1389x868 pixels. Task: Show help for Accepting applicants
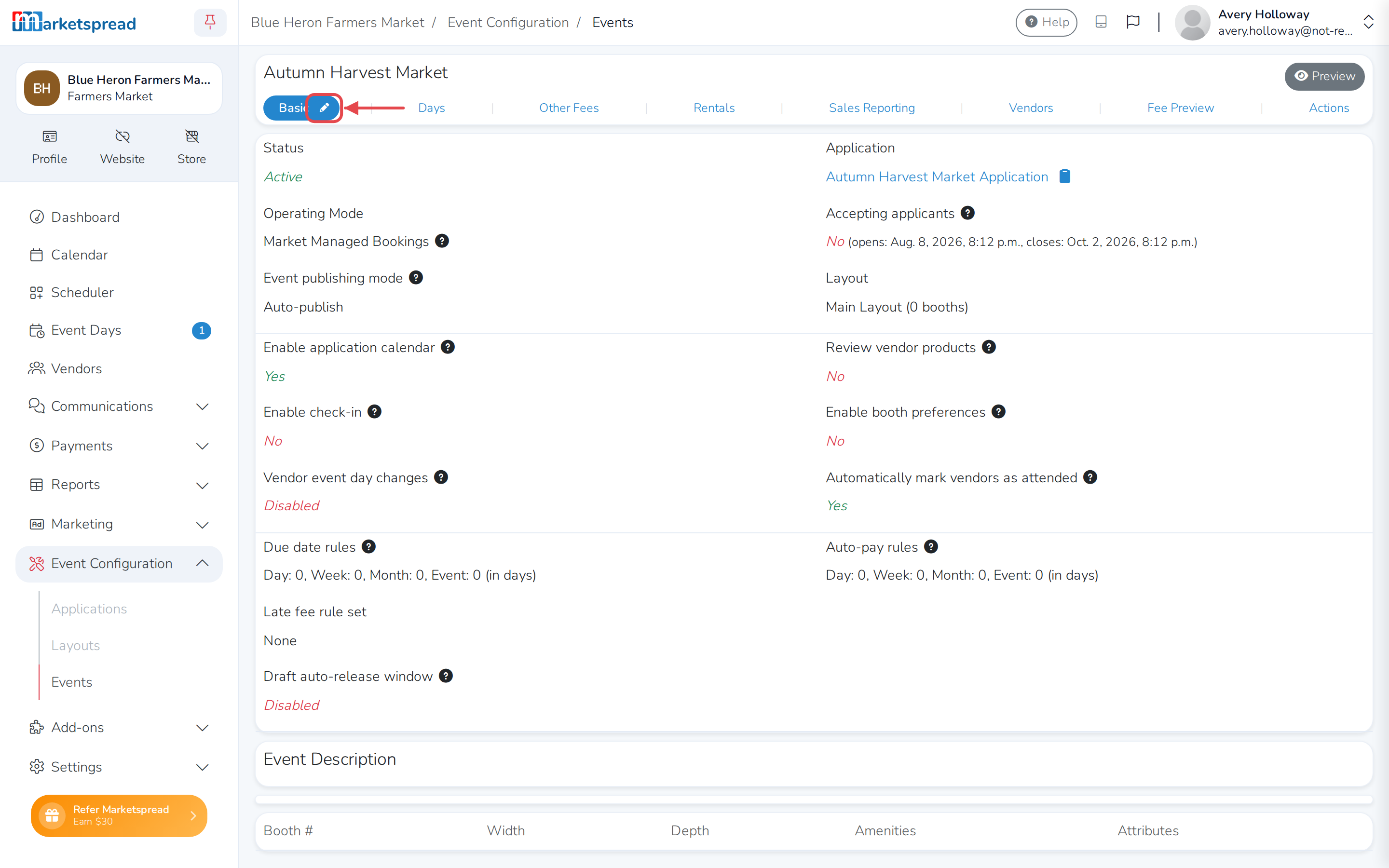(967, 213)
